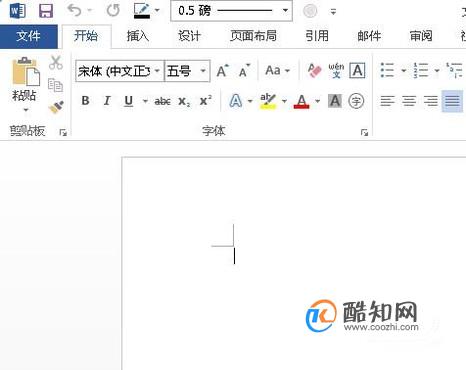Open highlight color dropdown arrow
The image size is (466, 370).
284,101
